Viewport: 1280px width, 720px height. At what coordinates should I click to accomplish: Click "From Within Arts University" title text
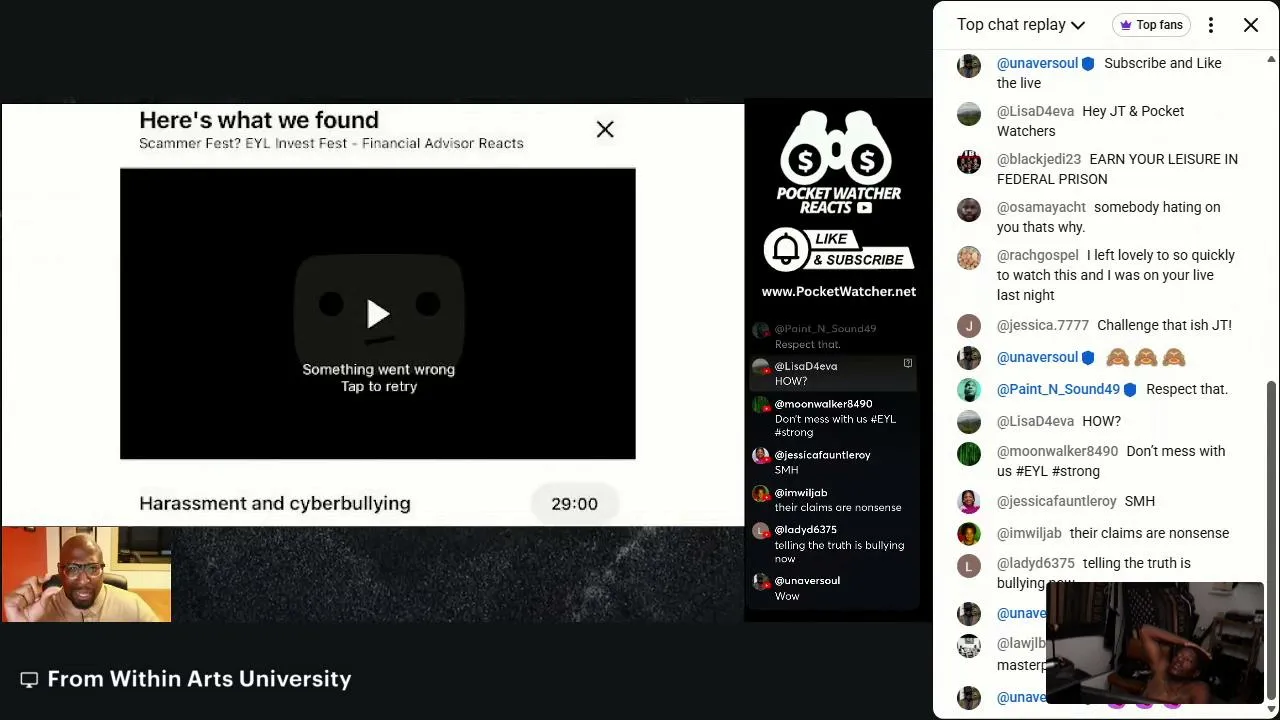coord(199,679)
